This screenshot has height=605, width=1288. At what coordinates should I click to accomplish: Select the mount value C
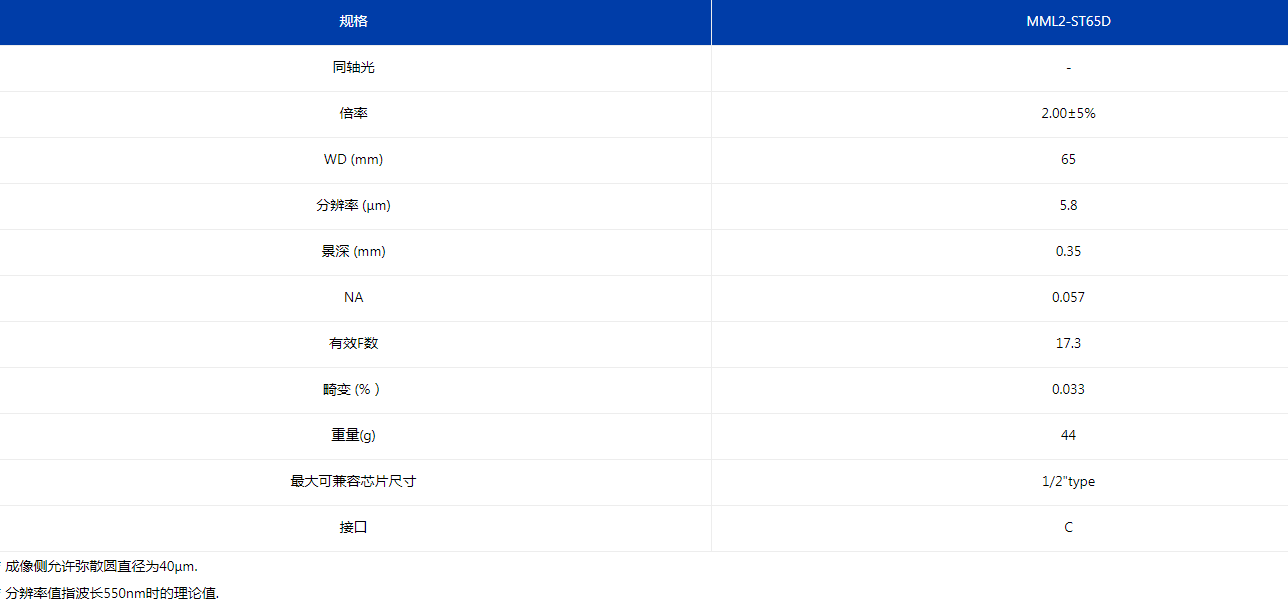click(x=1068, y=528)
